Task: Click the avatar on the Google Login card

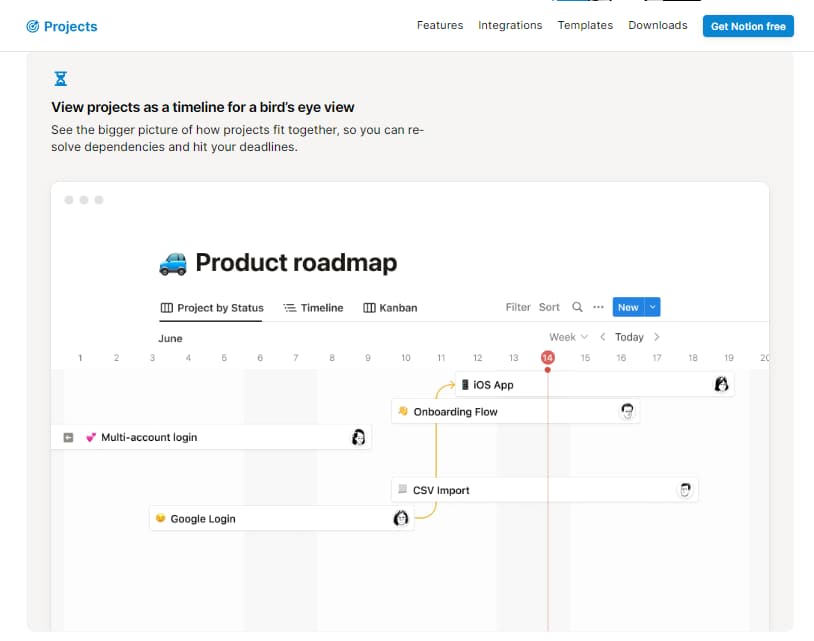Action: 400,518
